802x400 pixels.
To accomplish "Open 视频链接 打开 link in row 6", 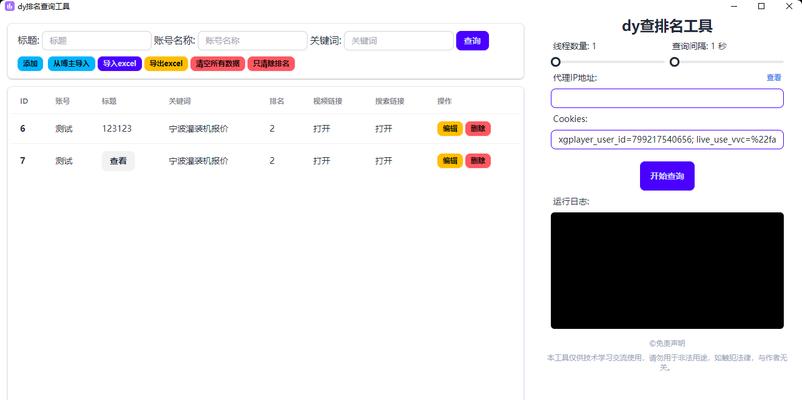I will pos(322,129).
